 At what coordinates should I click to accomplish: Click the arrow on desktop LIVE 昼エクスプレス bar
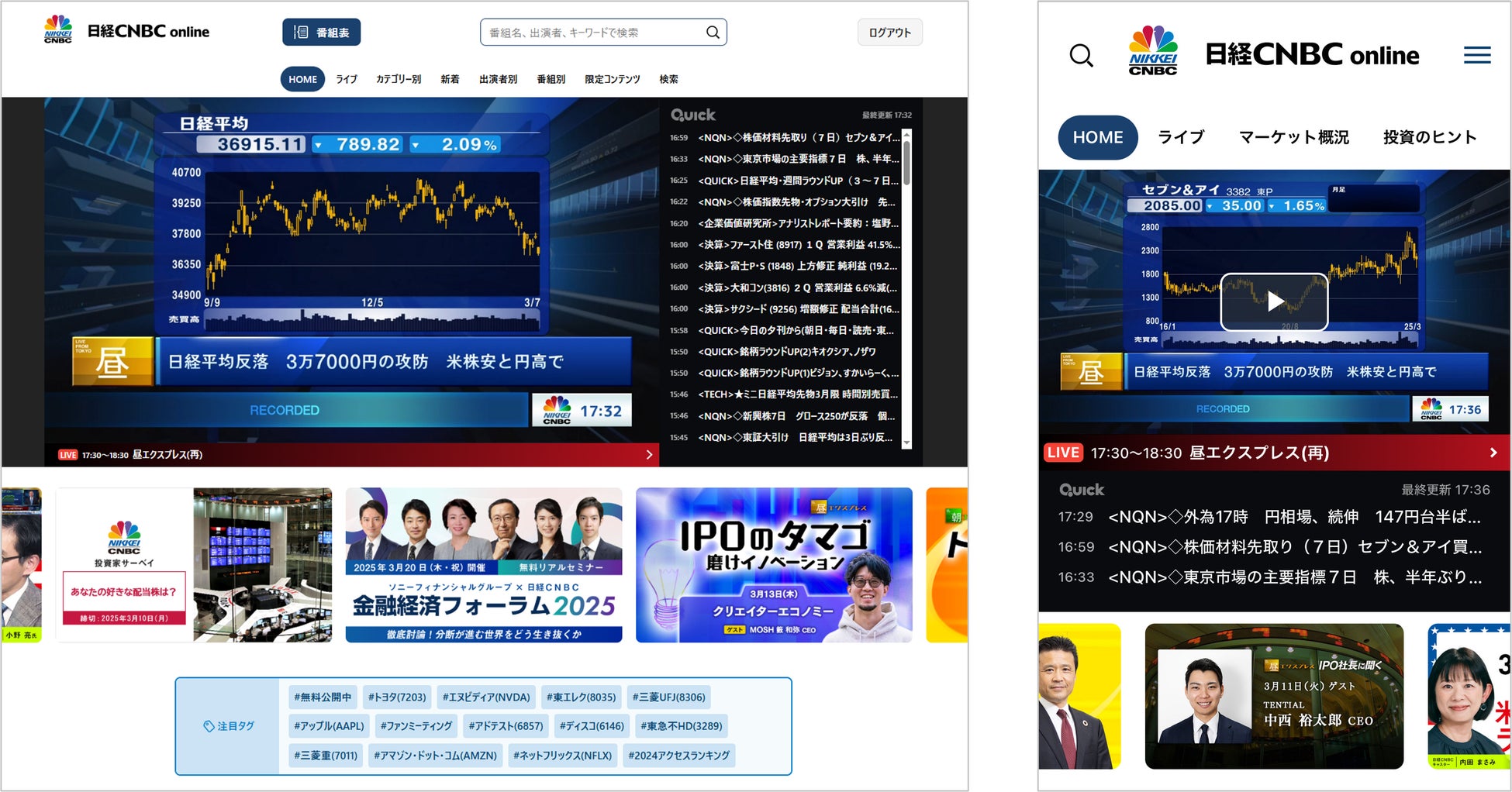coord(649,455)
